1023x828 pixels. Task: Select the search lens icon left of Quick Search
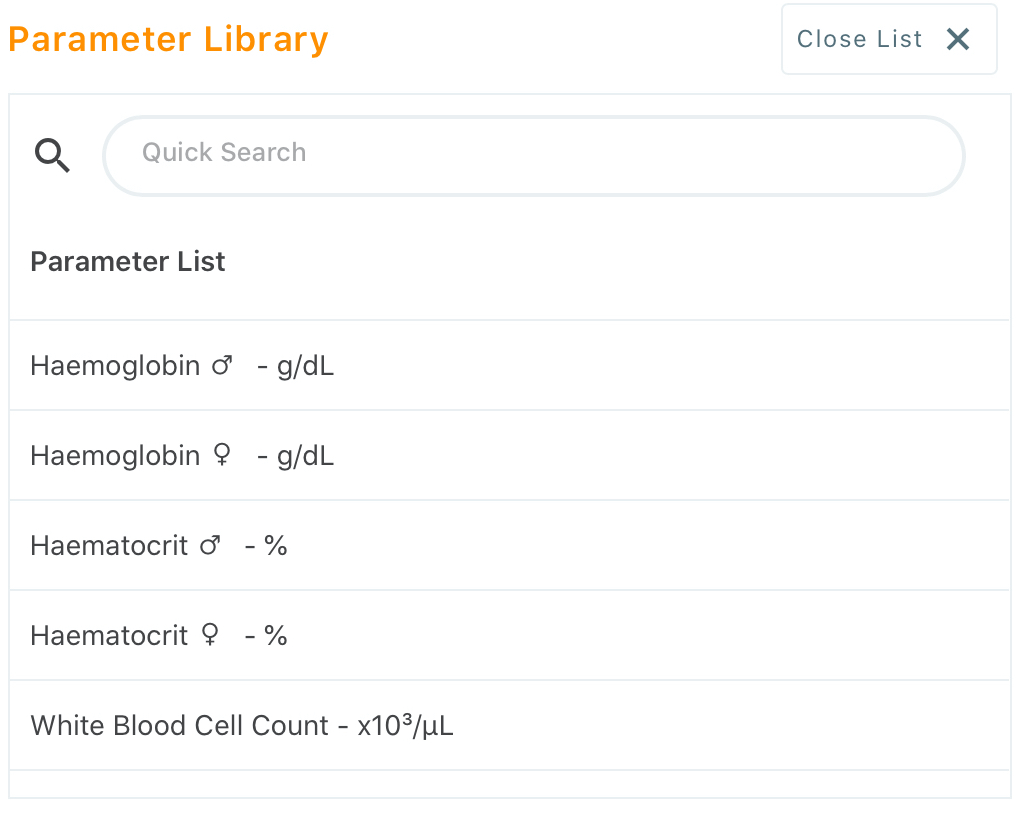53,156
